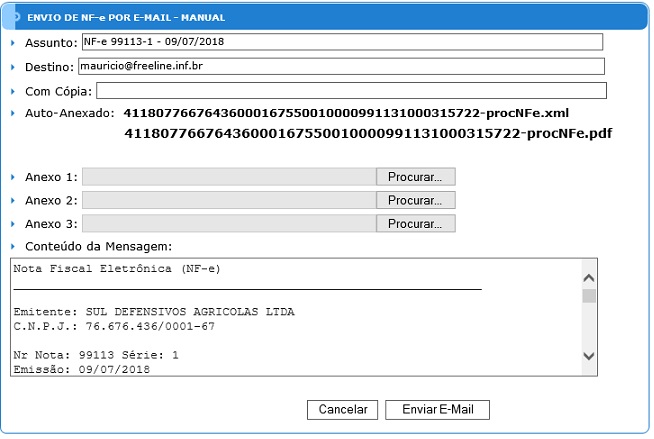Select the empty Com Cópia field

point(343,91)
